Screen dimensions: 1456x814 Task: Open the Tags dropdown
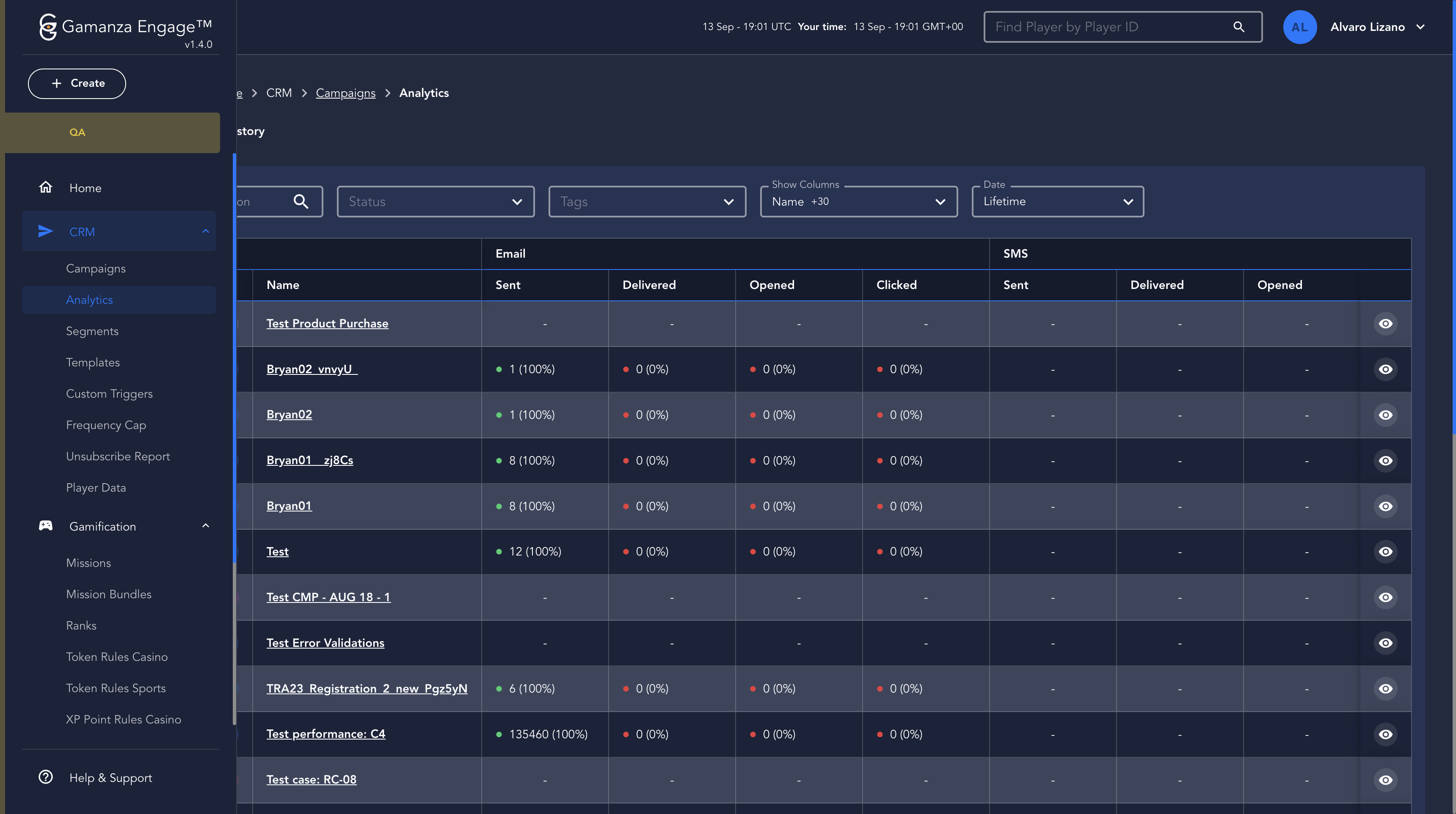(647, 202)
